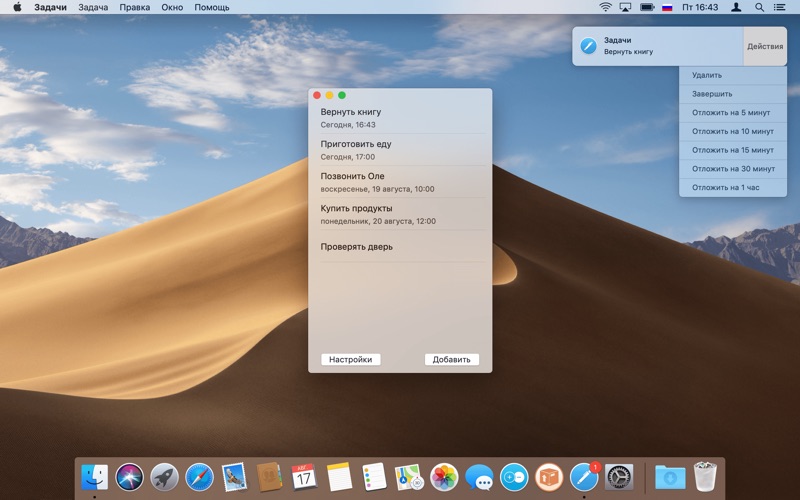Image resolution: width=800 pixels, height=500 pixels.
Task: Choose Удалить from the notification actions
Action: coord(733,75)
